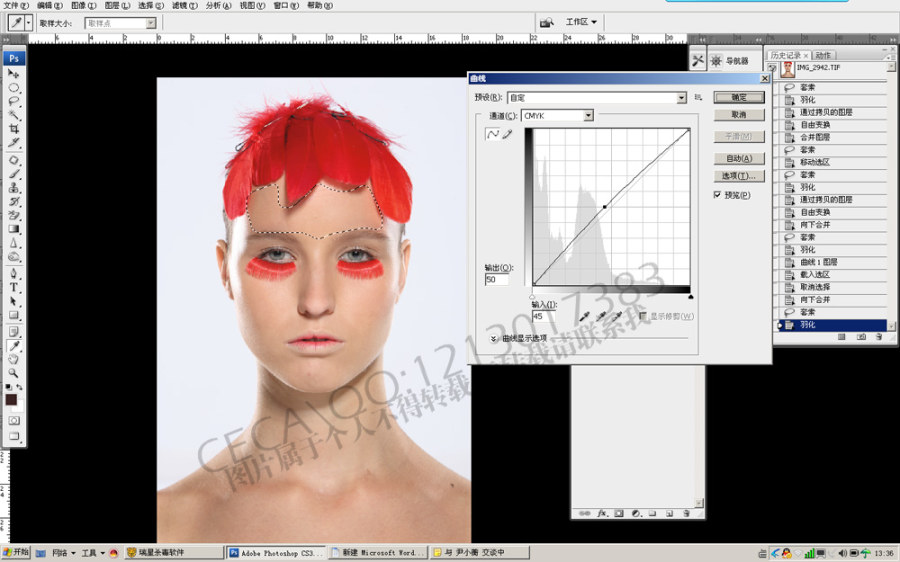900x562 pixels.
Task: Select the Hand tool
Action: (x=14, y=359)
